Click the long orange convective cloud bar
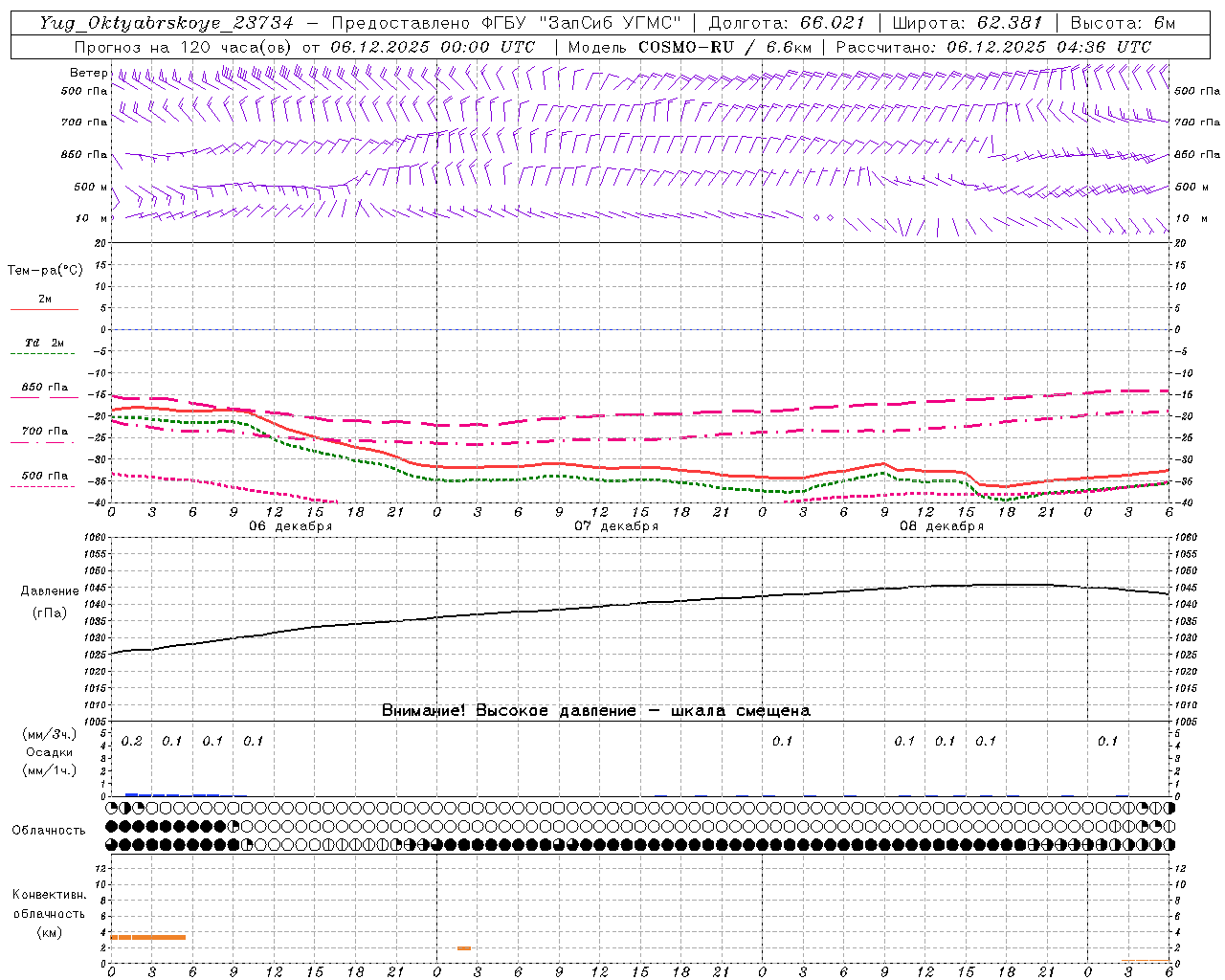This screenshot has width=1225, height=980. coord(148,937)
